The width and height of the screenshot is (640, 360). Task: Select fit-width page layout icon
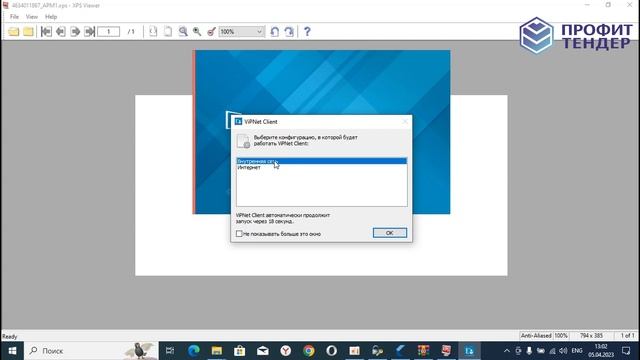(x=153, y=31)
